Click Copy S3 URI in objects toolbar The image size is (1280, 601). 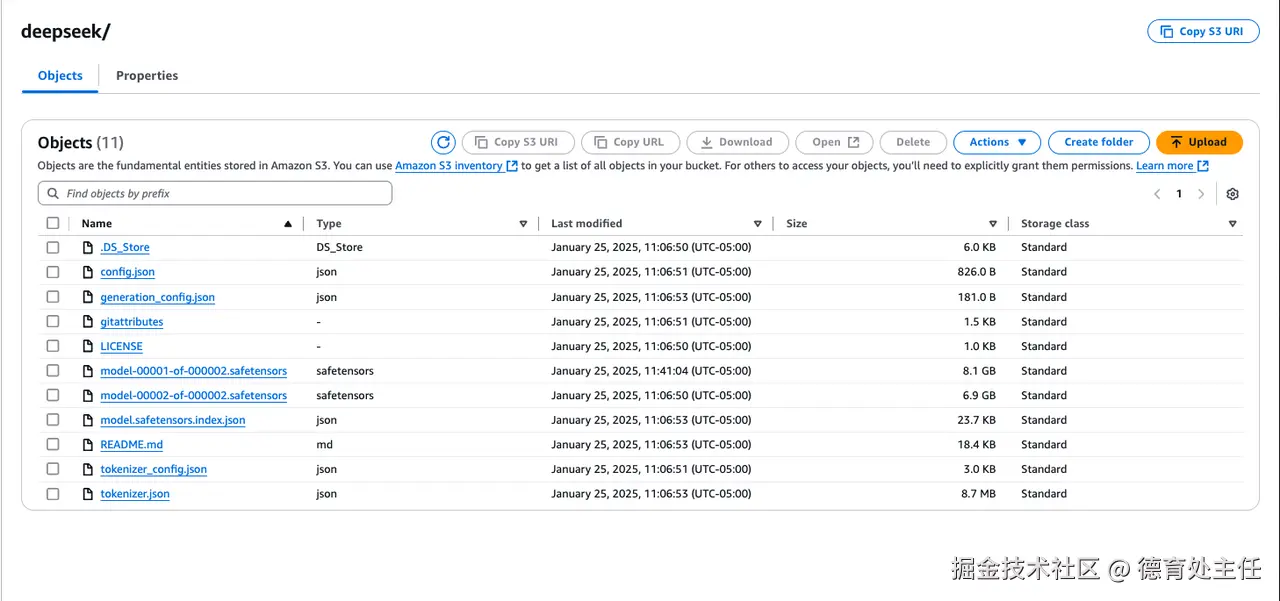(517, 142)
